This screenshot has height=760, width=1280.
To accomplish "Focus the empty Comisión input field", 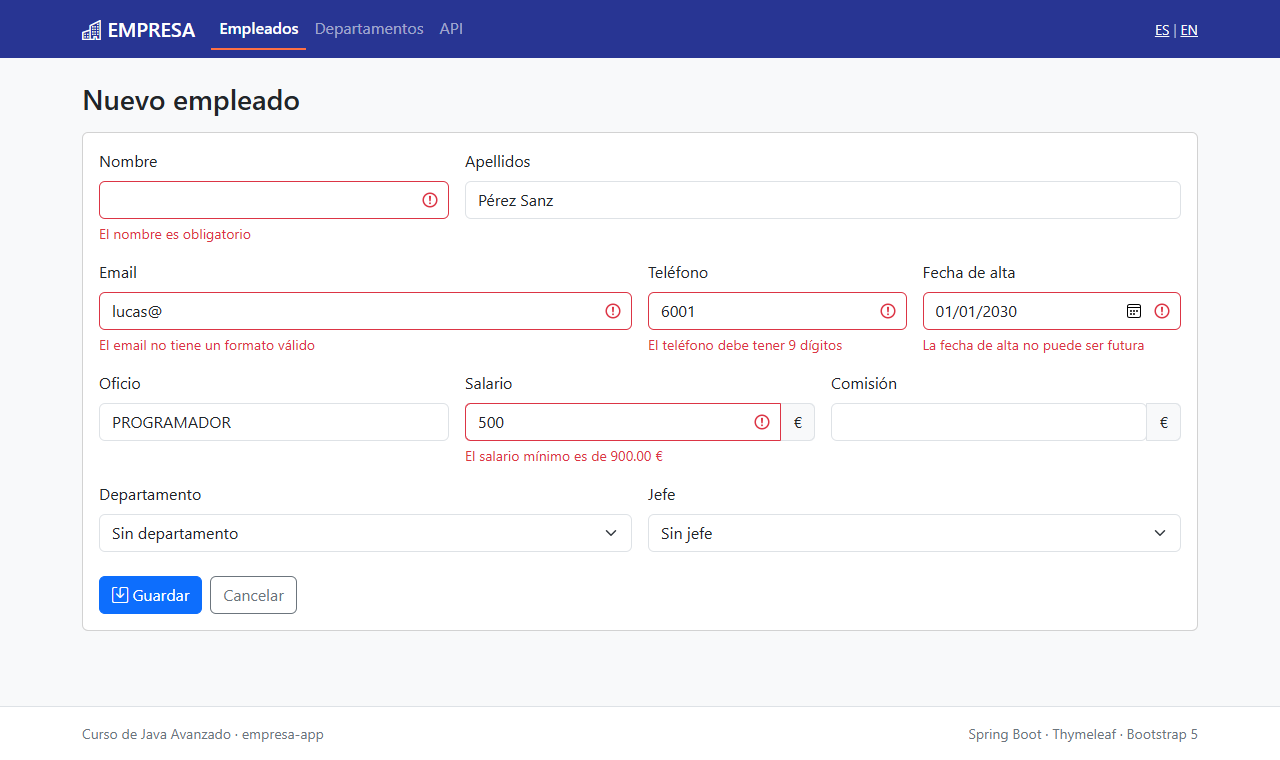I will coord(989,422).
